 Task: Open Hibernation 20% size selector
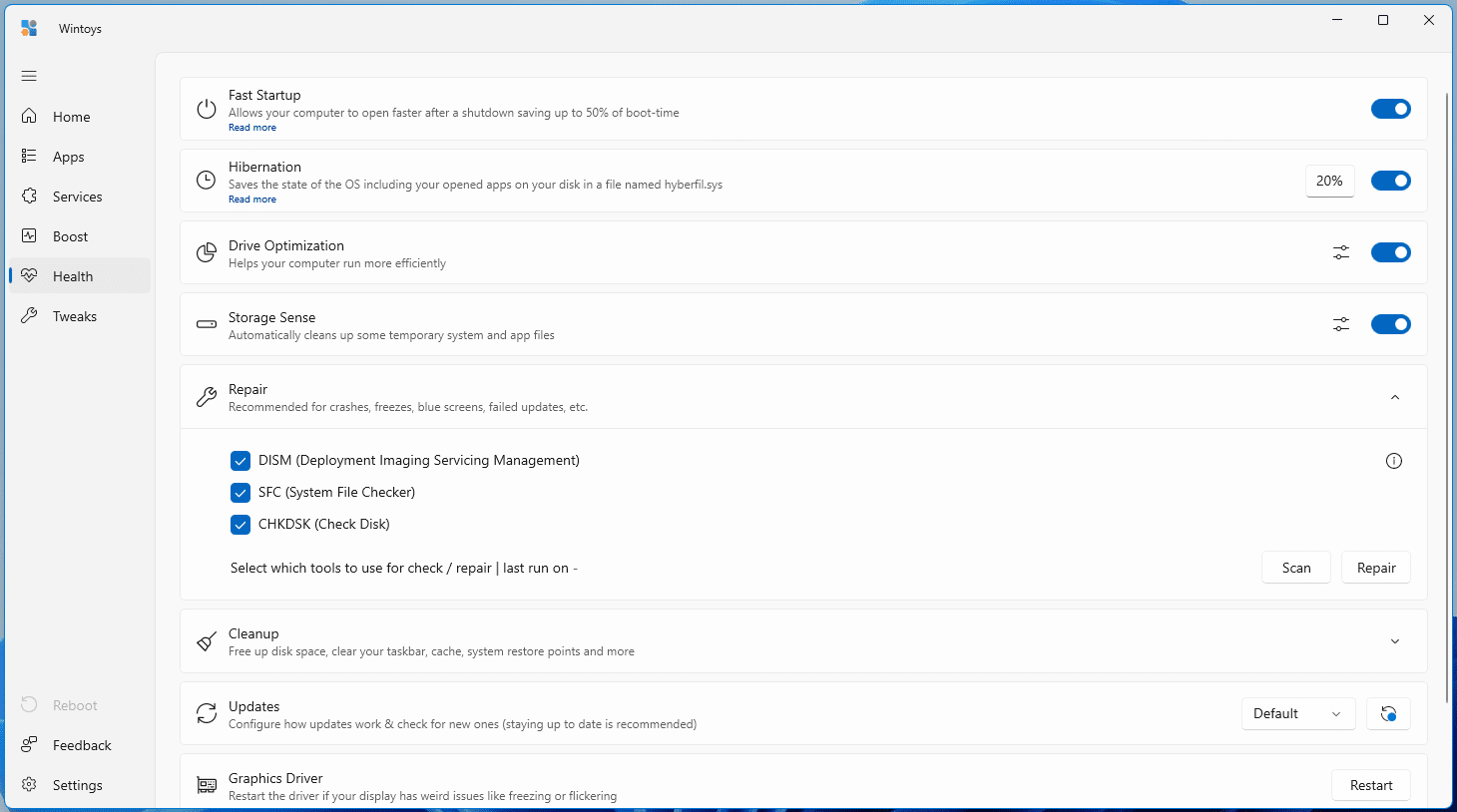1330,181
